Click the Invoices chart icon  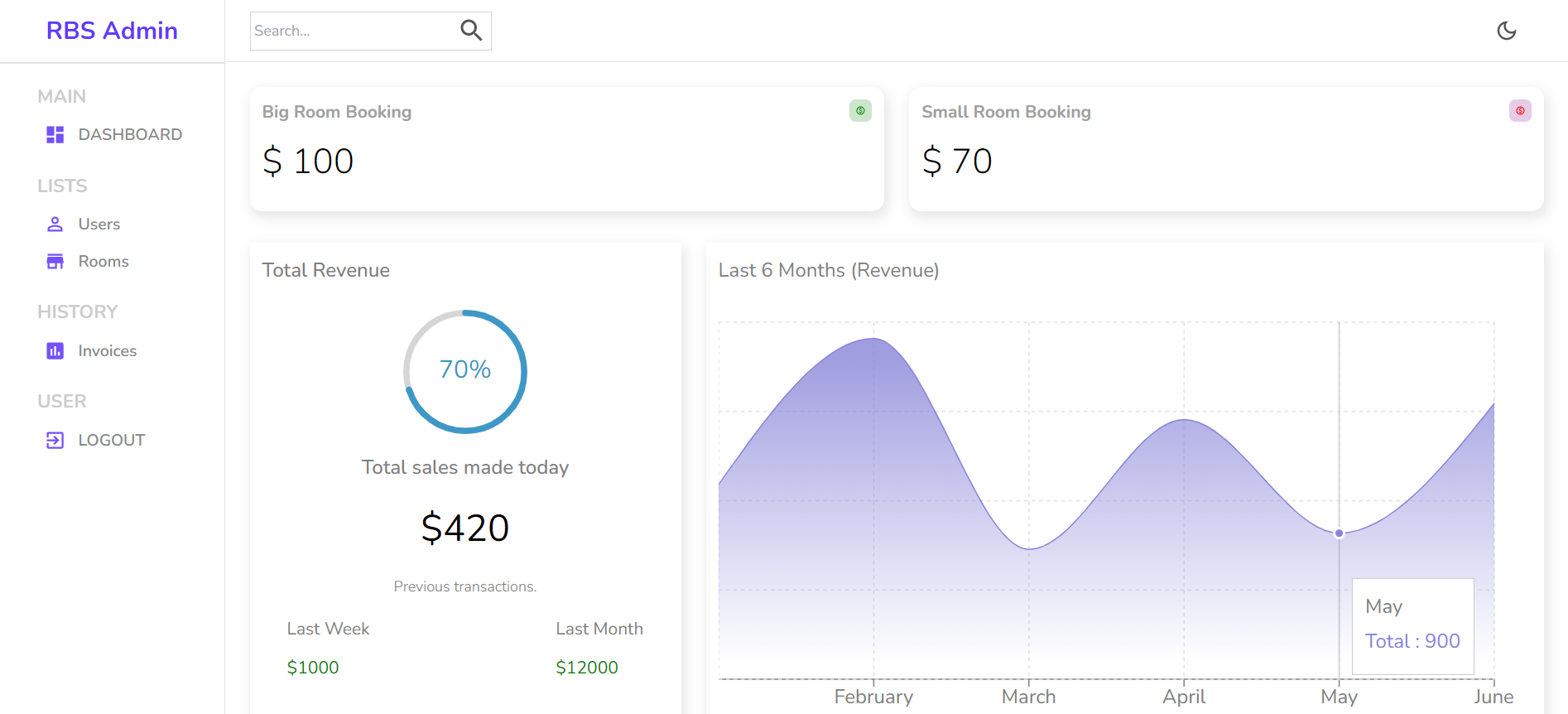click(55, 351)
